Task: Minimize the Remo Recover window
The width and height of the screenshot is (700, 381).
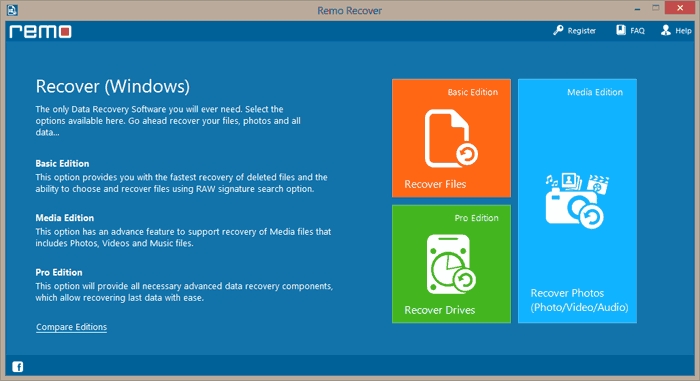Action: tap(637, 8)
